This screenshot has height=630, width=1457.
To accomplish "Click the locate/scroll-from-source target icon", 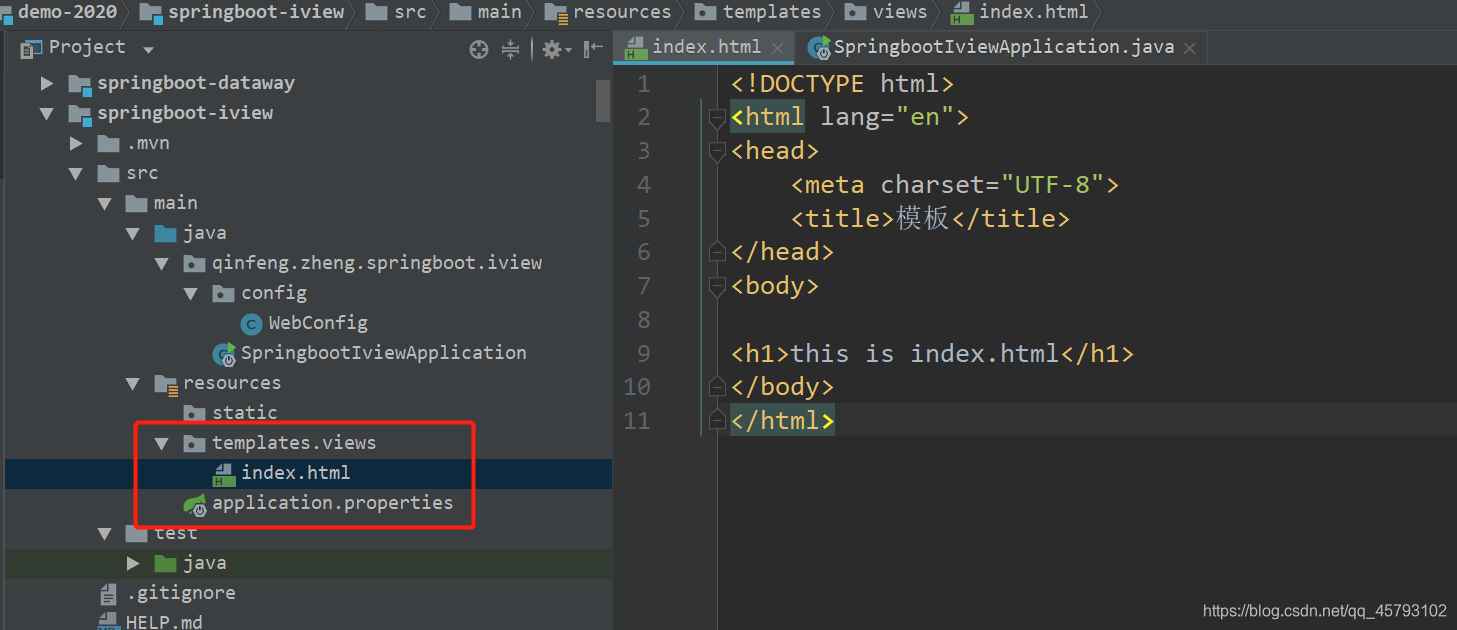I will tap(479, 49).
